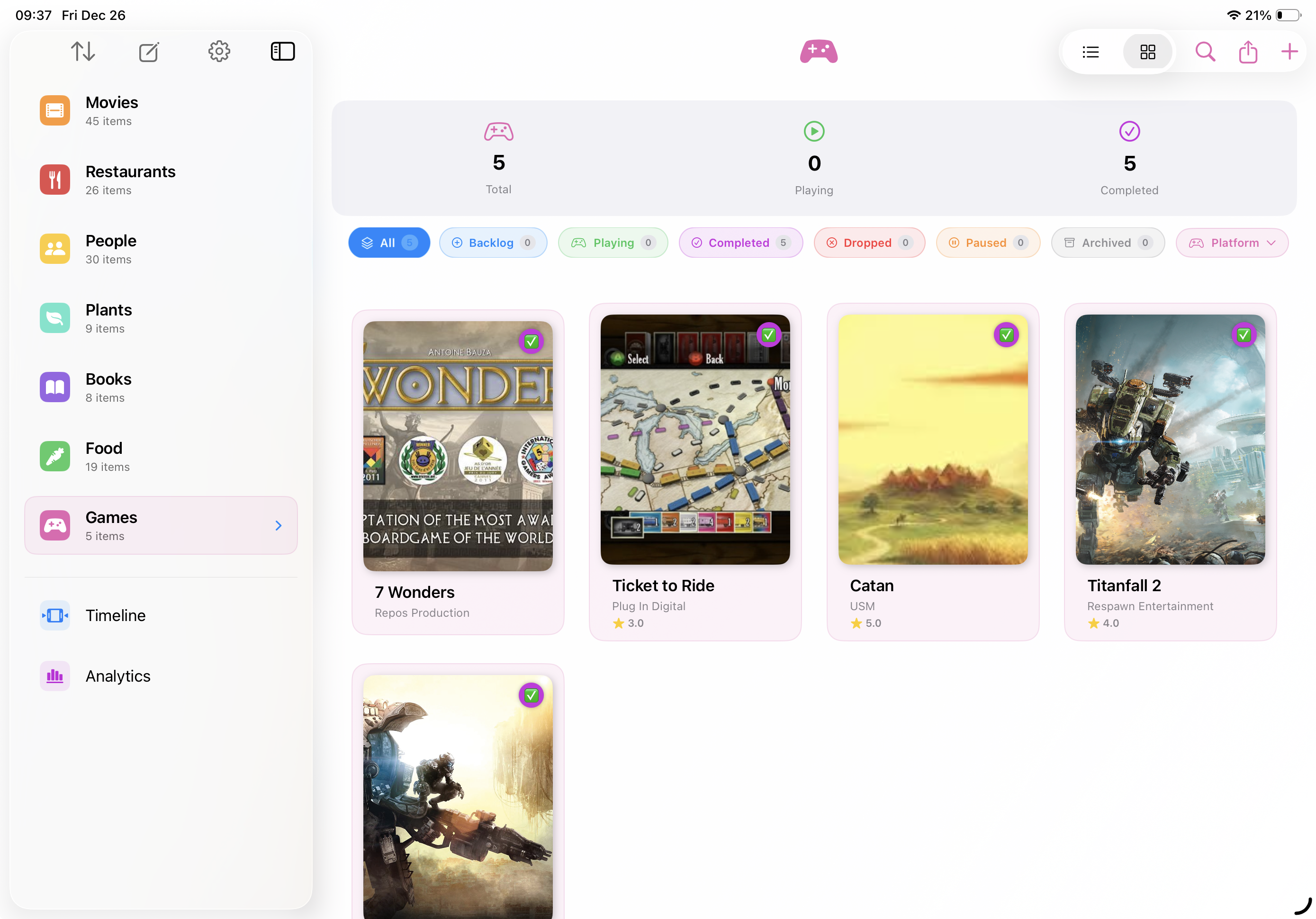
Task: Expand the Games category via its chevron
Action: 279,525
